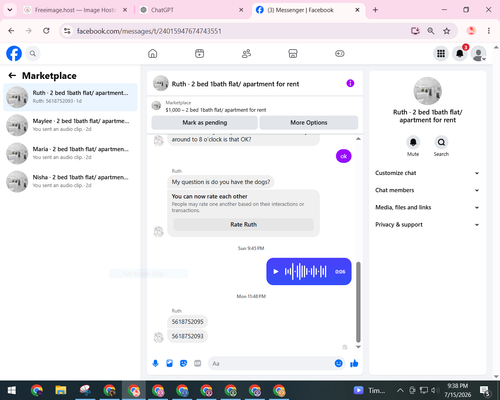
Task: Open the Facebook menu grid icon
Action: [441, 53]
